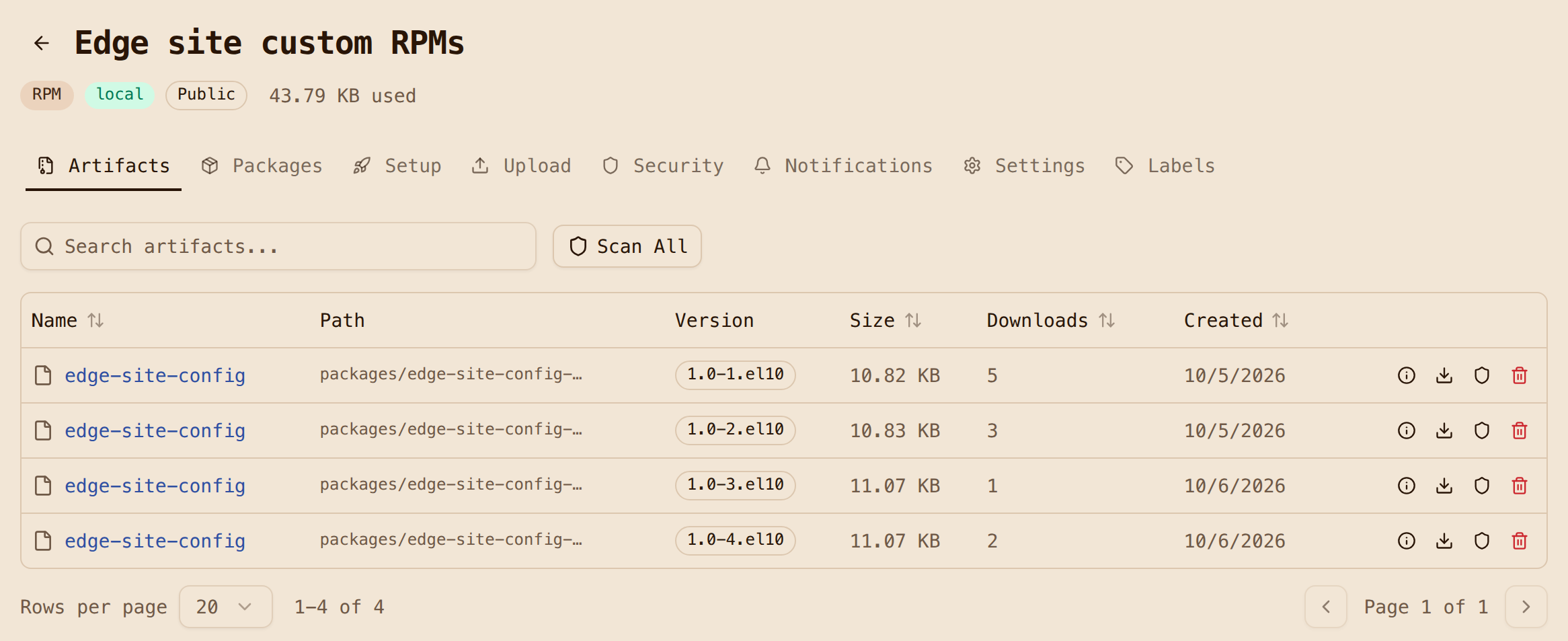Switch to the Labels tab
This screenshot has height=641, width=1568.
1165,166
